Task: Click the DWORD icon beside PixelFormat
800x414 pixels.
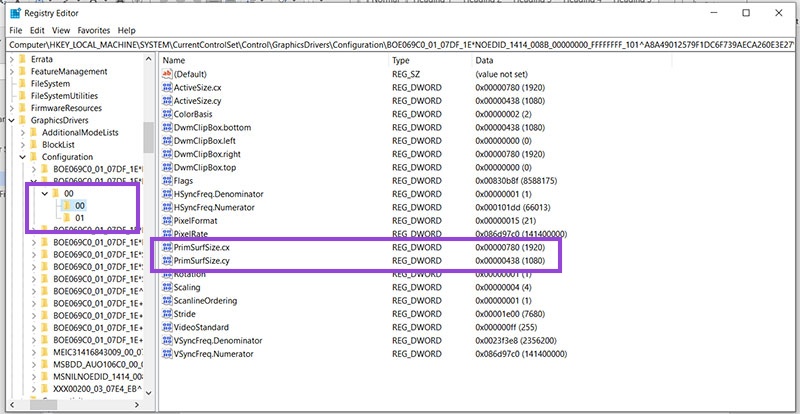Action: 166,219
